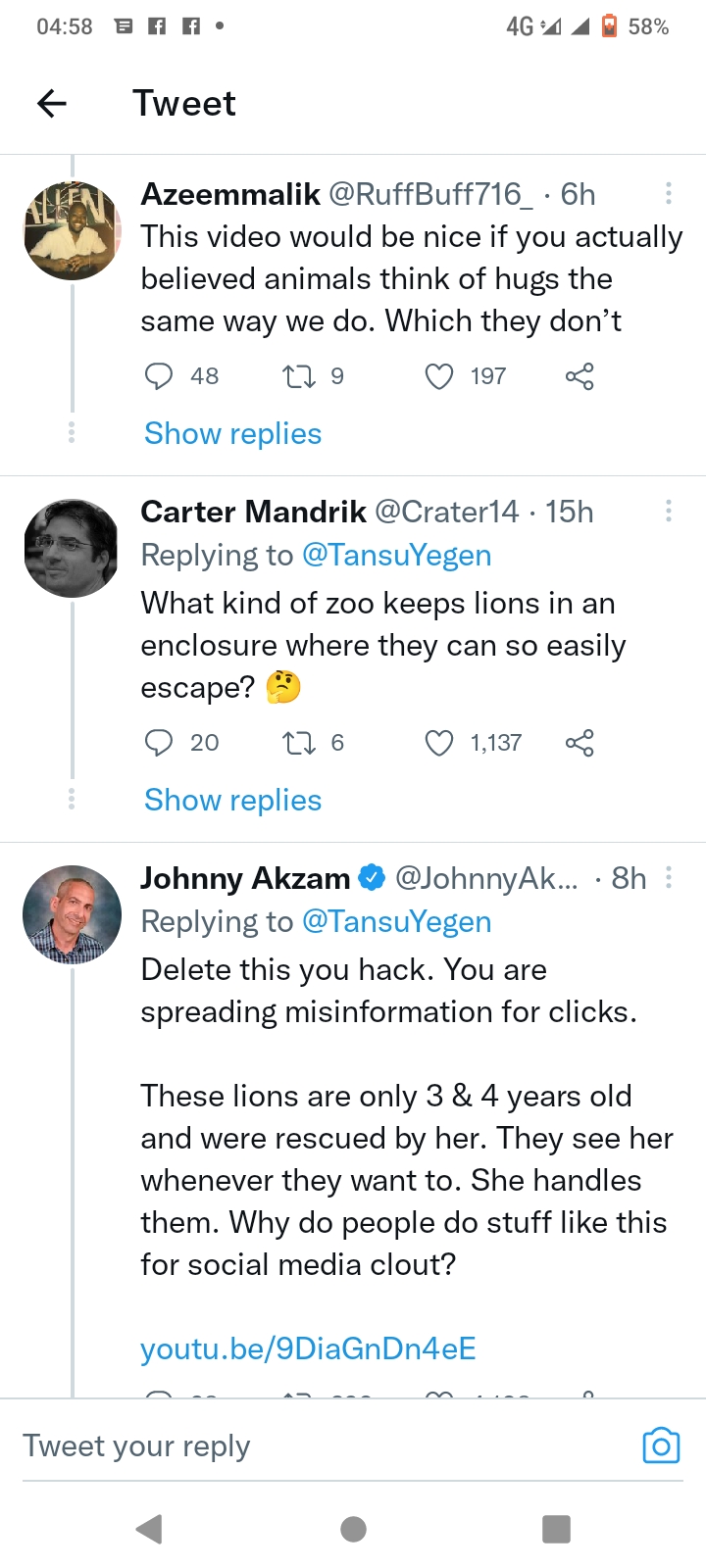Open camera icon beside reply field
The width and height of the screenshot is (706, 1568).
661,1446
